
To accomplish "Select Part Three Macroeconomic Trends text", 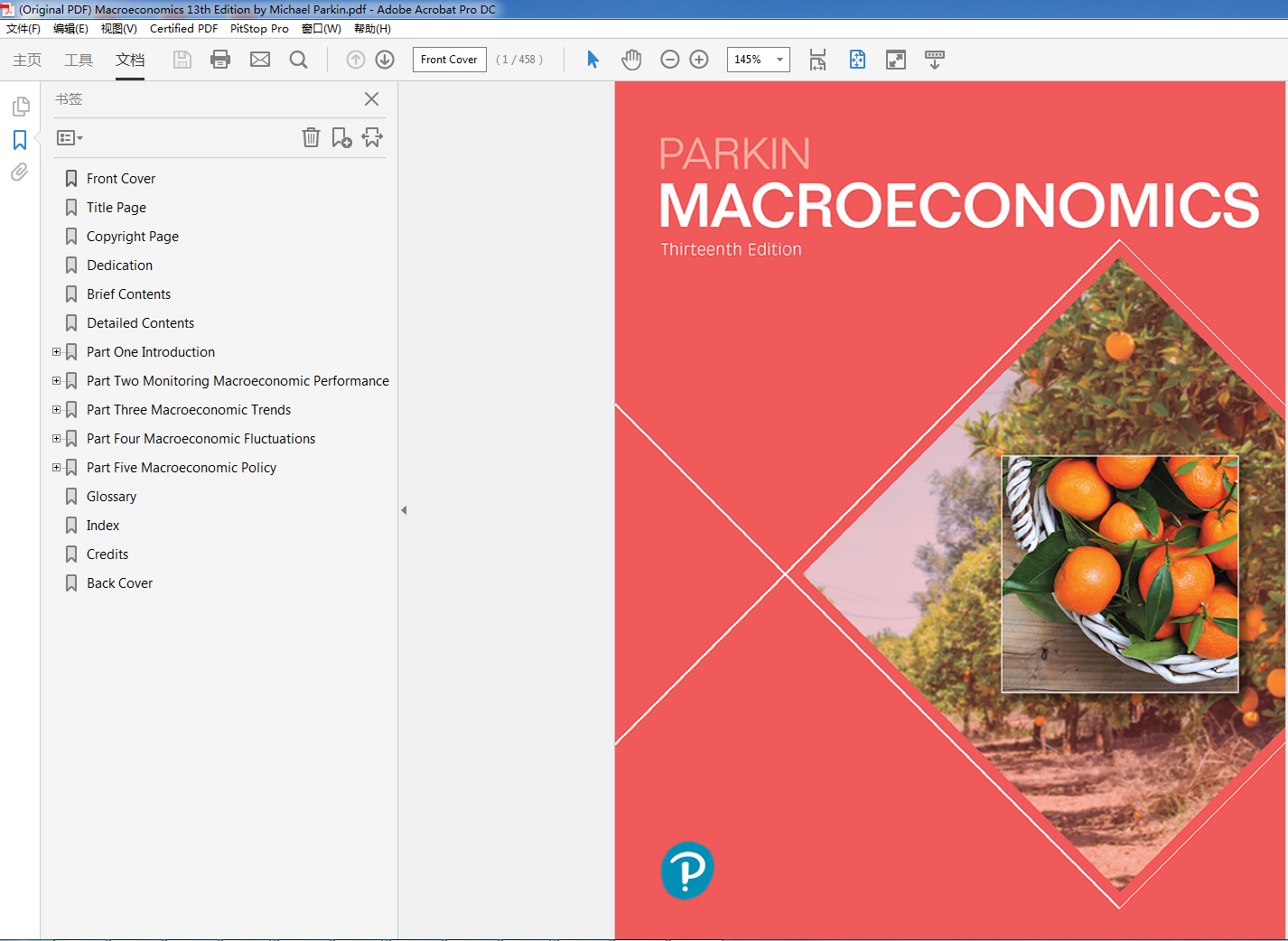I will (189, 410).
